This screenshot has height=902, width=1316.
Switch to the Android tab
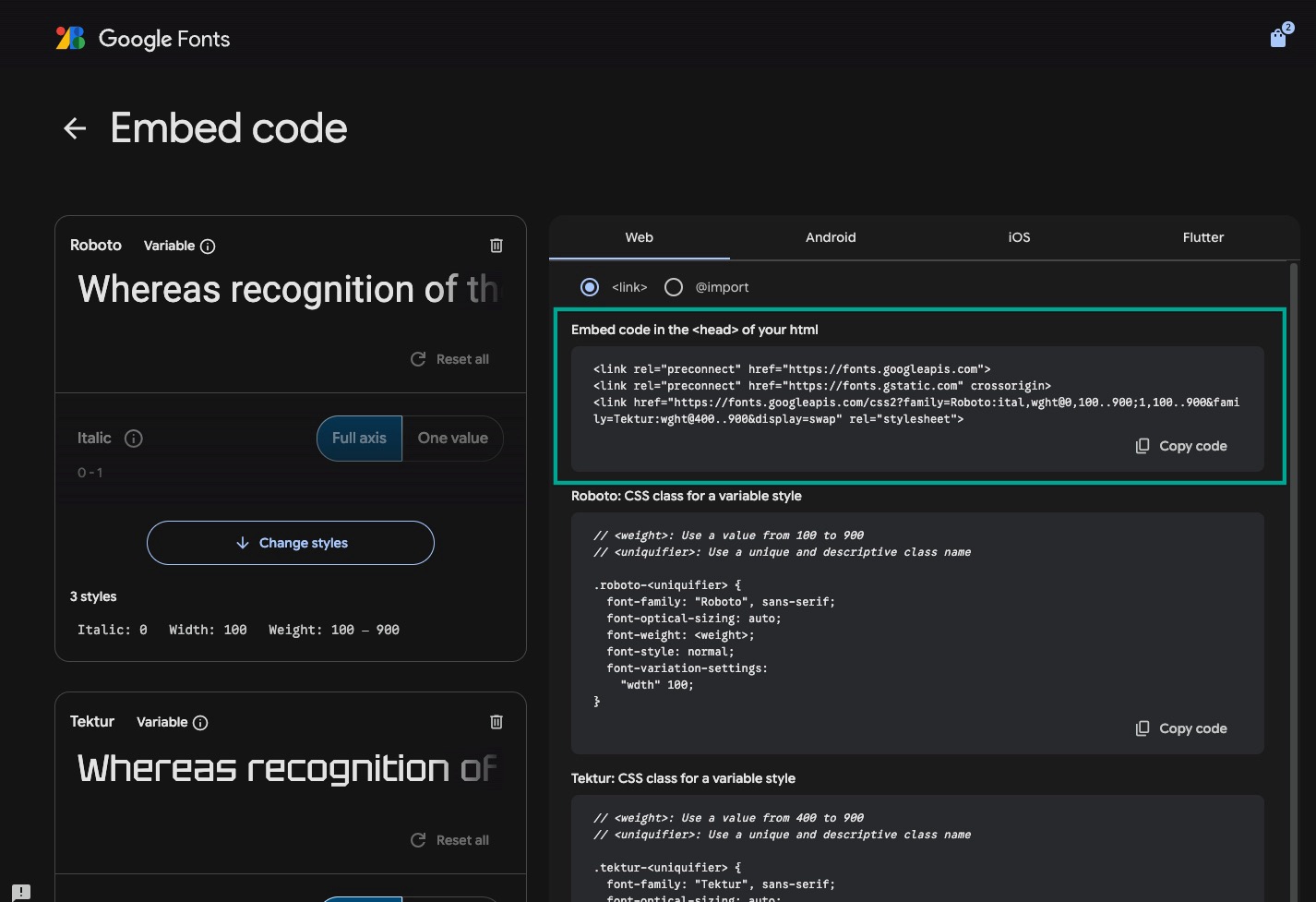pos(831,237)
